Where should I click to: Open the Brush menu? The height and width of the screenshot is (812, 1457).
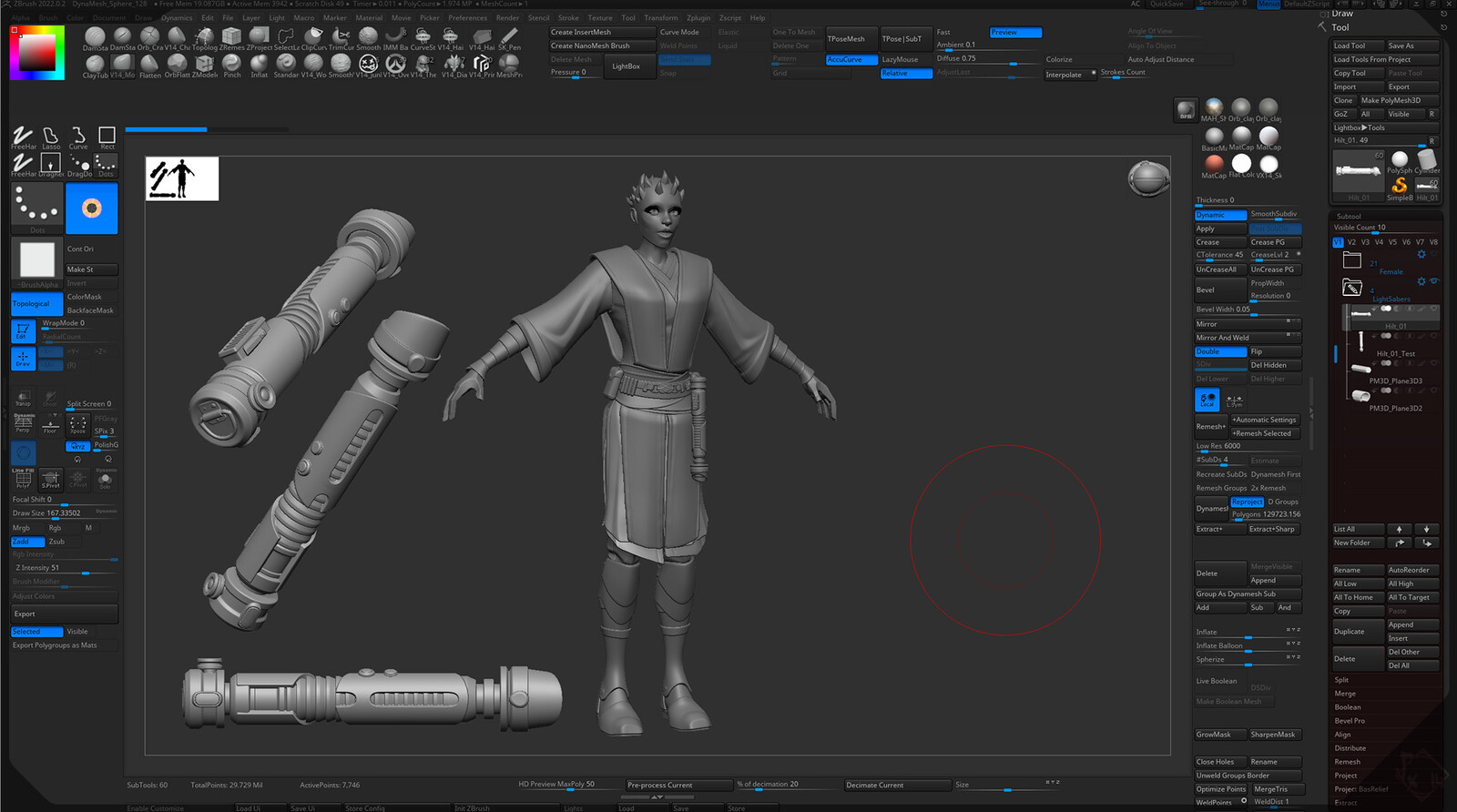48,17
